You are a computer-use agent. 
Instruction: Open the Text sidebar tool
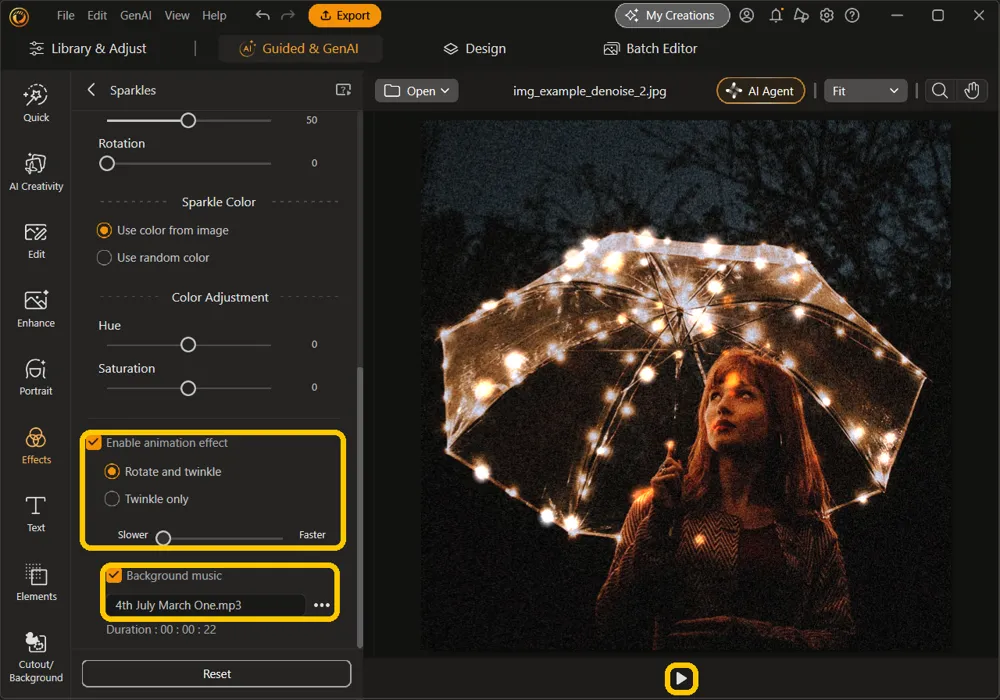coord(36,514)
